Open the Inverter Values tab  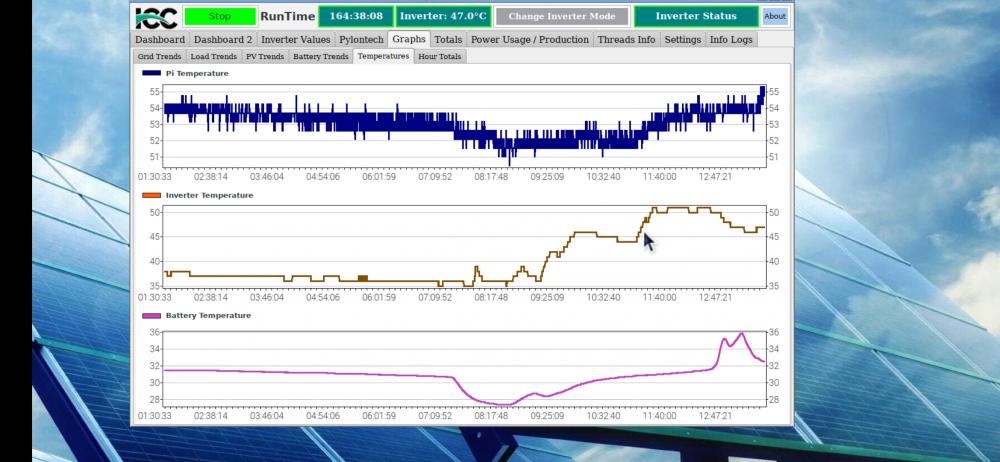(296, 40)
